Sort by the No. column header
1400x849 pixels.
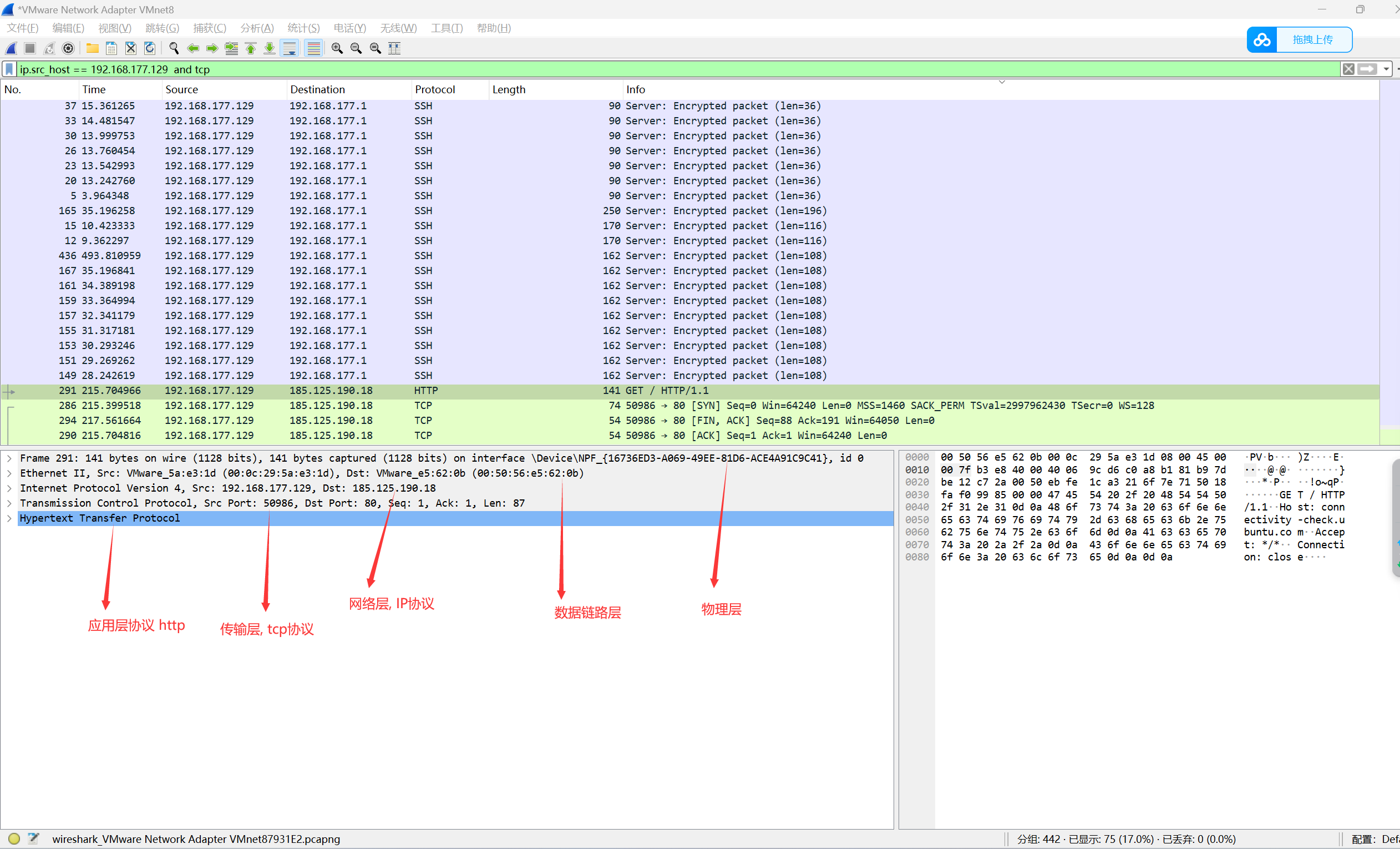click(x=40, y=89)
